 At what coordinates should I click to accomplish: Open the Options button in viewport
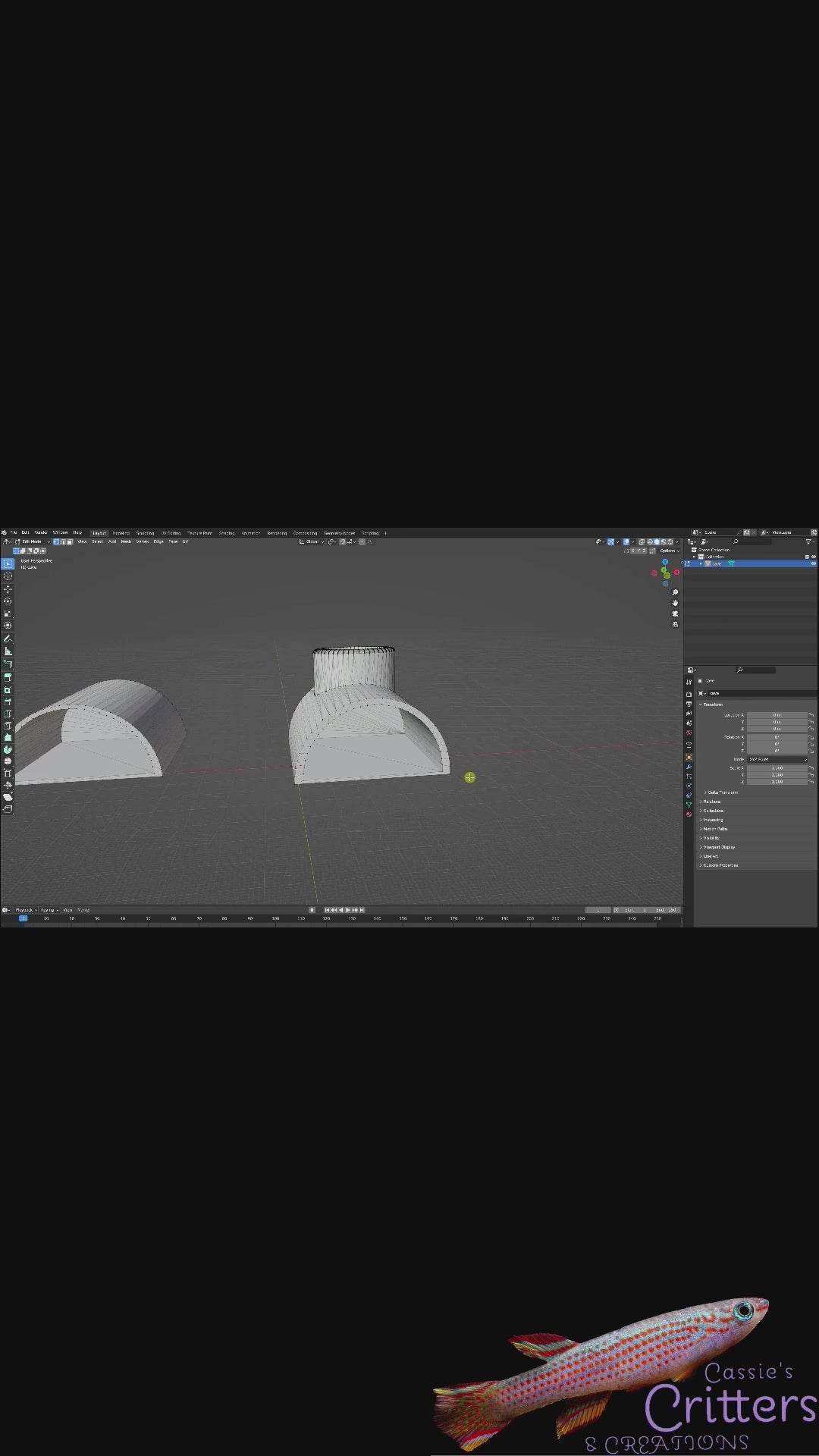coord(668,551)
